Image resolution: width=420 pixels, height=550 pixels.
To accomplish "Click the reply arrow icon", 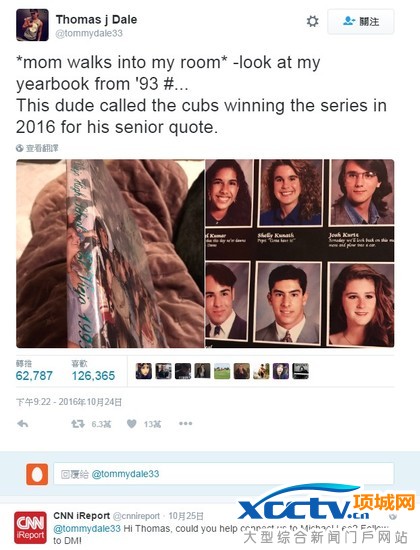I will [22, 424].
